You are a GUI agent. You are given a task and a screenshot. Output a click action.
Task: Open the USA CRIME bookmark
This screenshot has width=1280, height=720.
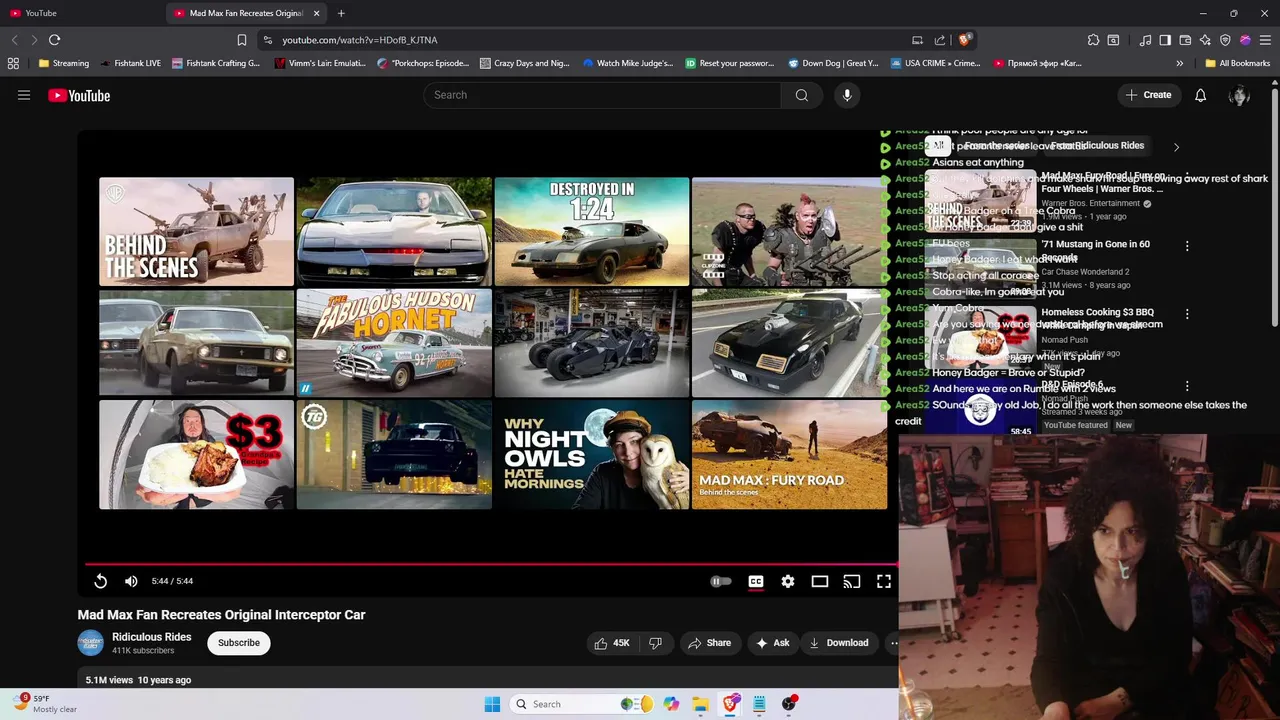point(935,63)
